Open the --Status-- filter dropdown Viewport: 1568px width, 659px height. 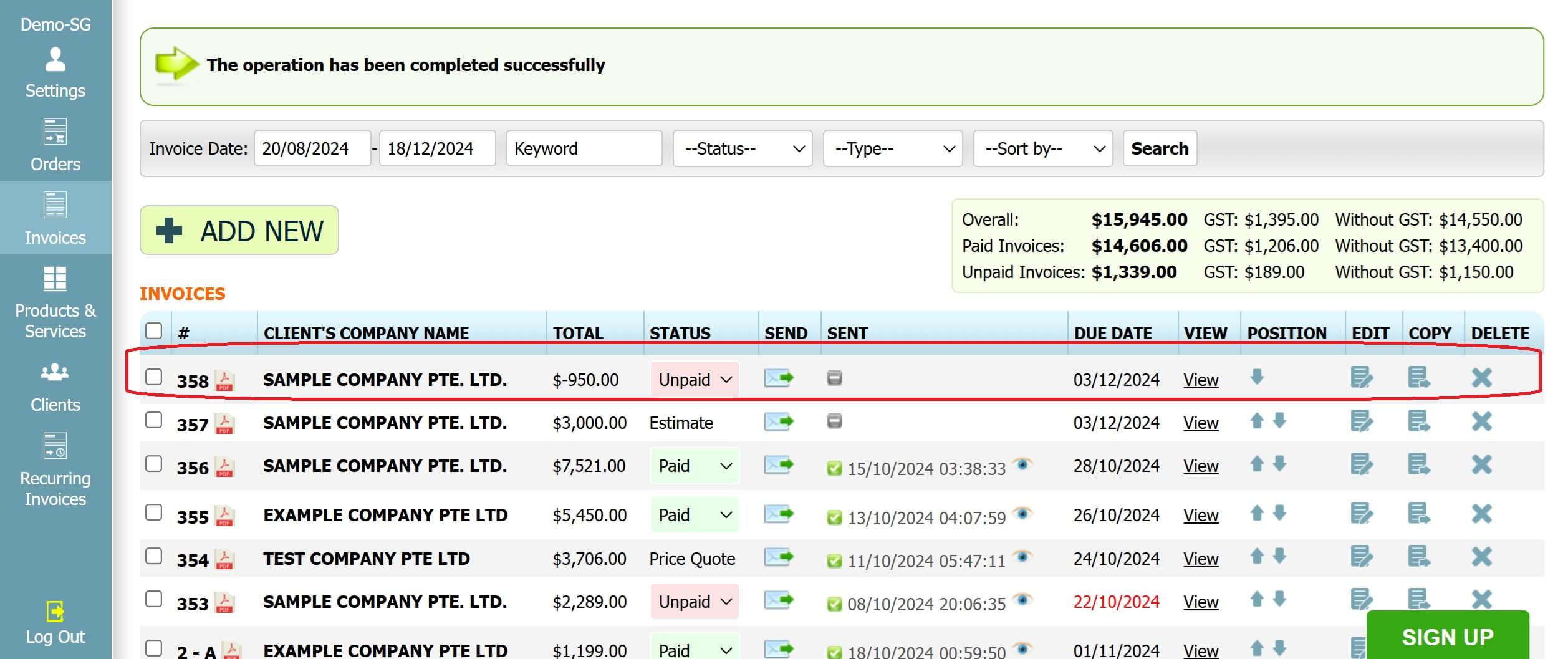[743, 148]
